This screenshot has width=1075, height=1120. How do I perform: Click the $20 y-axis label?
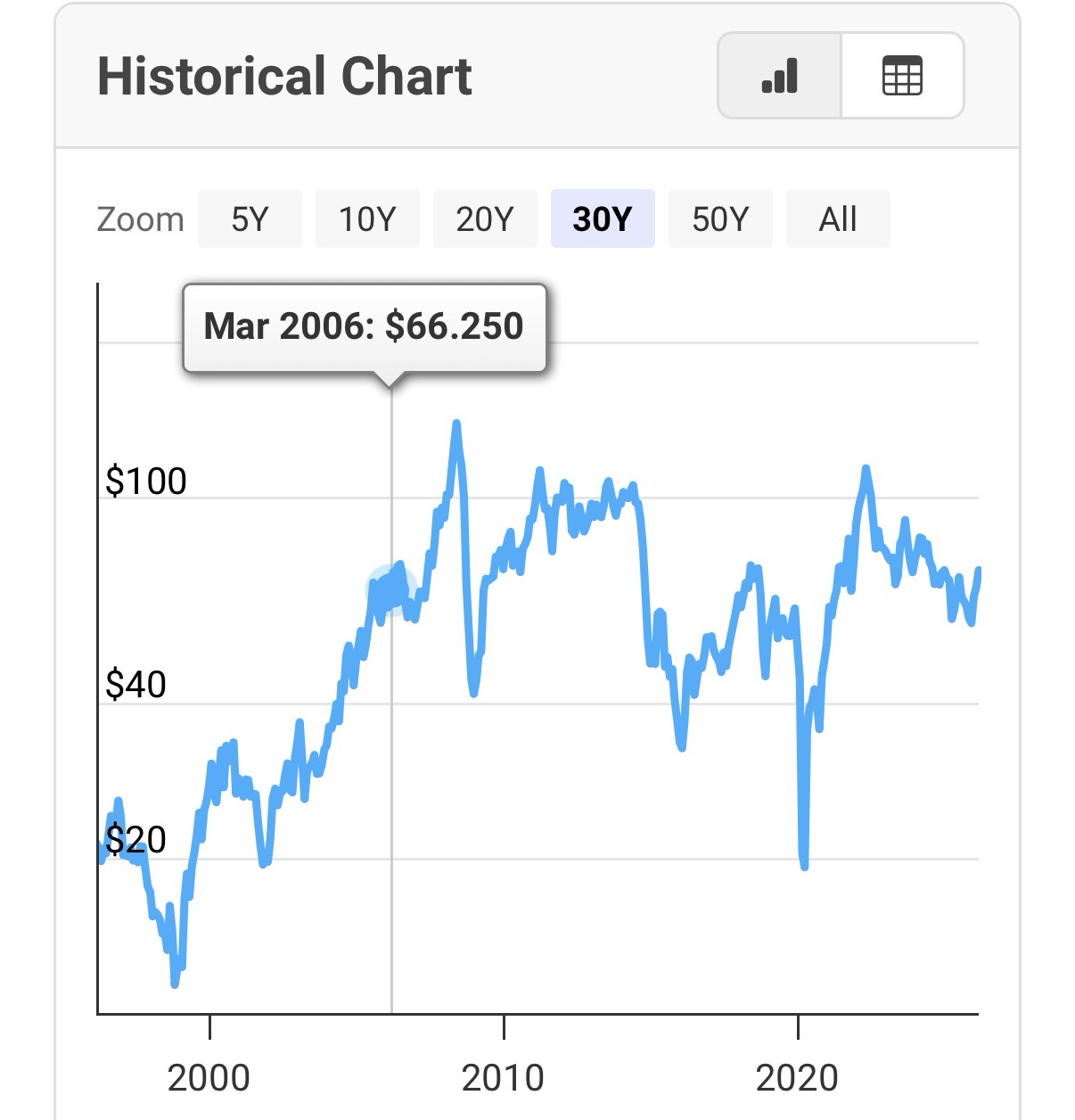click(135, 840)
